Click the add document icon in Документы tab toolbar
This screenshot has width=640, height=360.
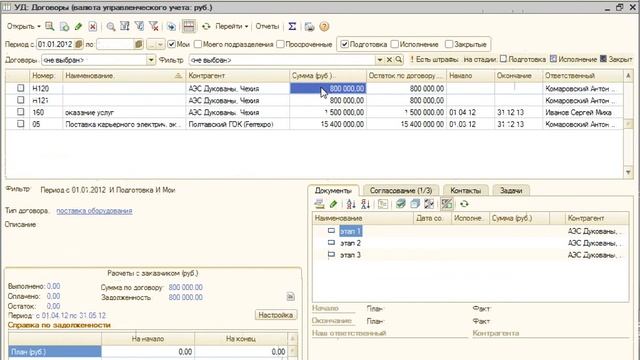pos(319,204)
